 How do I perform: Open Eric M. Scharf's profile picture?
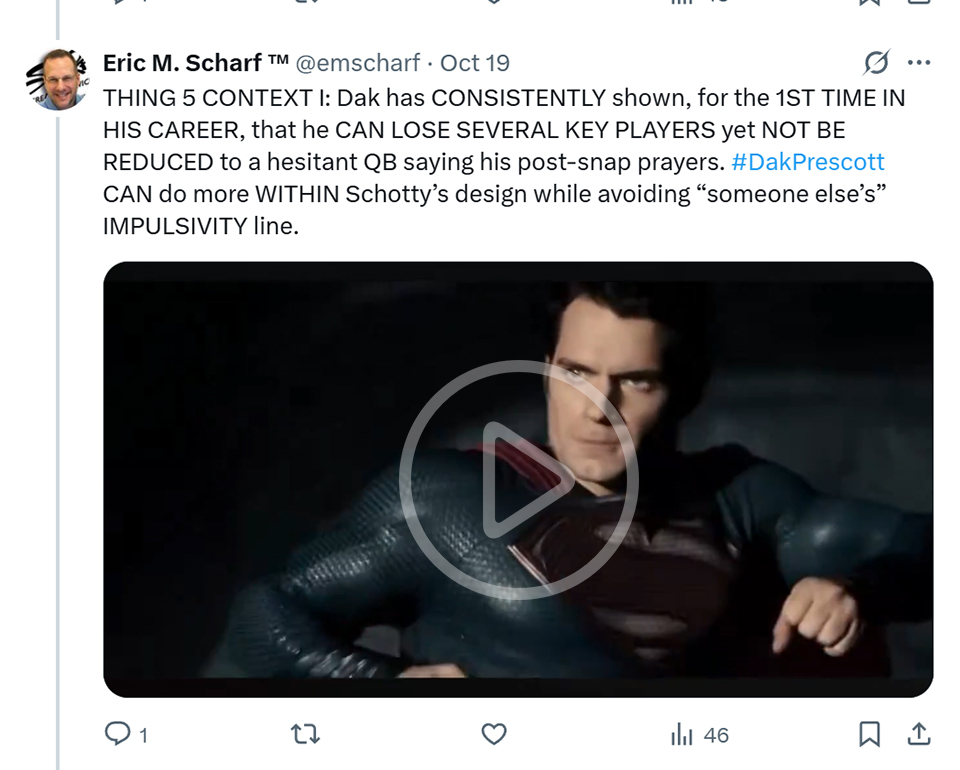[x=58, y=79]
